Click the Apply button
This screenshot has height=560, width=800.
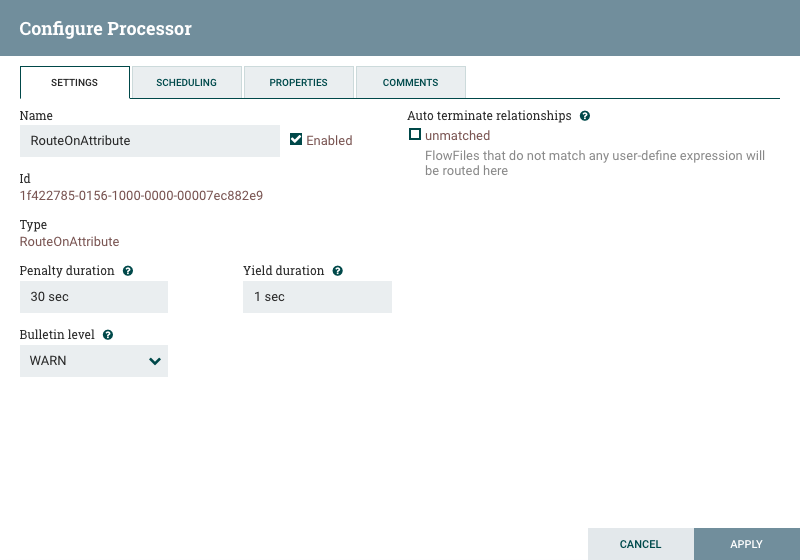[746, 544]
